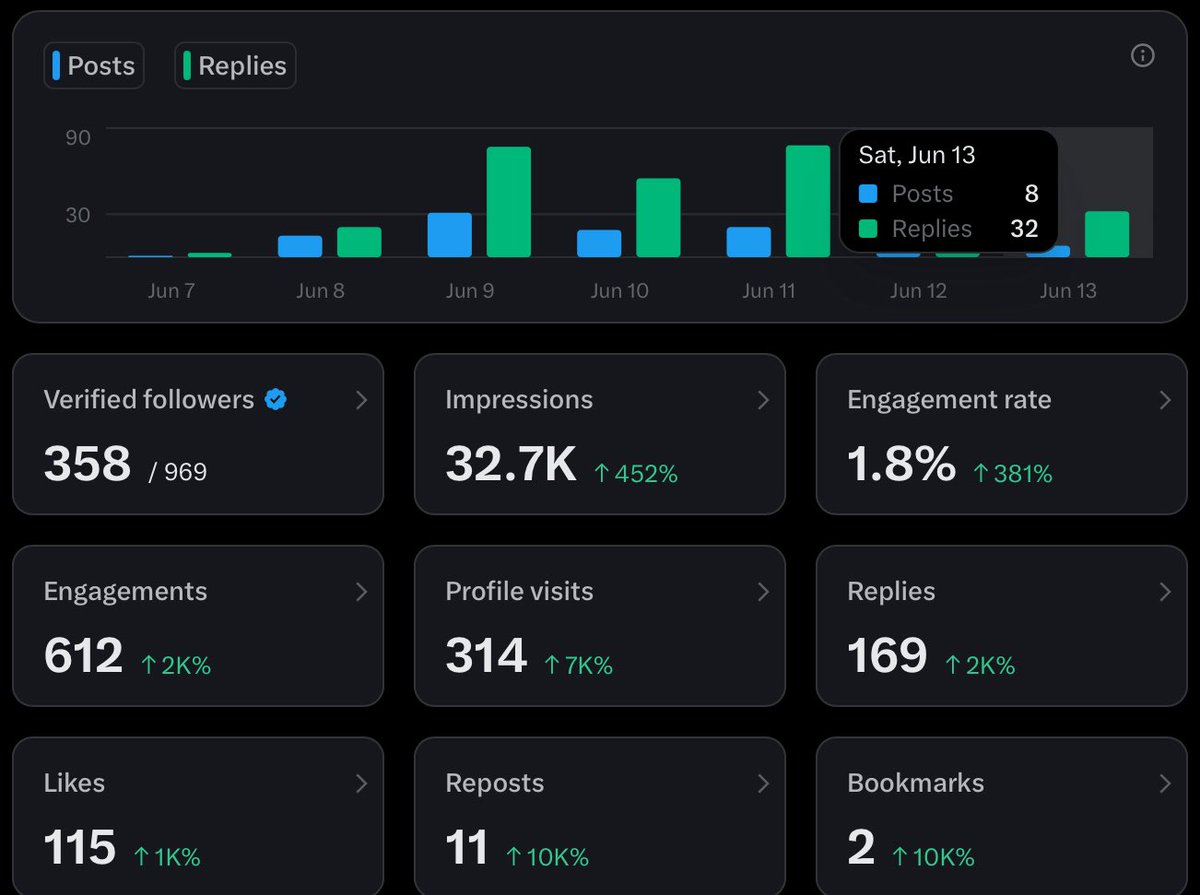The height and width of the screenshot is (895, 1200).
Task: Open the chart info icon
Action: click(x=1142, y=56)
